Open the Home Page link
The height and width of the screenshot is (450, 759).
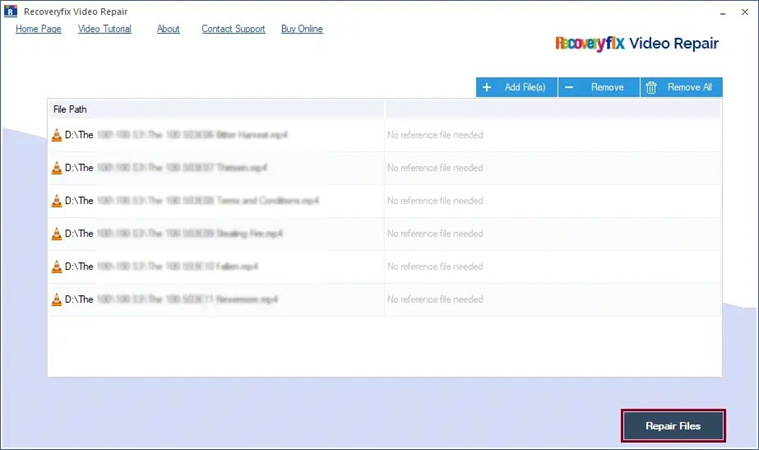tap(38, 29)
